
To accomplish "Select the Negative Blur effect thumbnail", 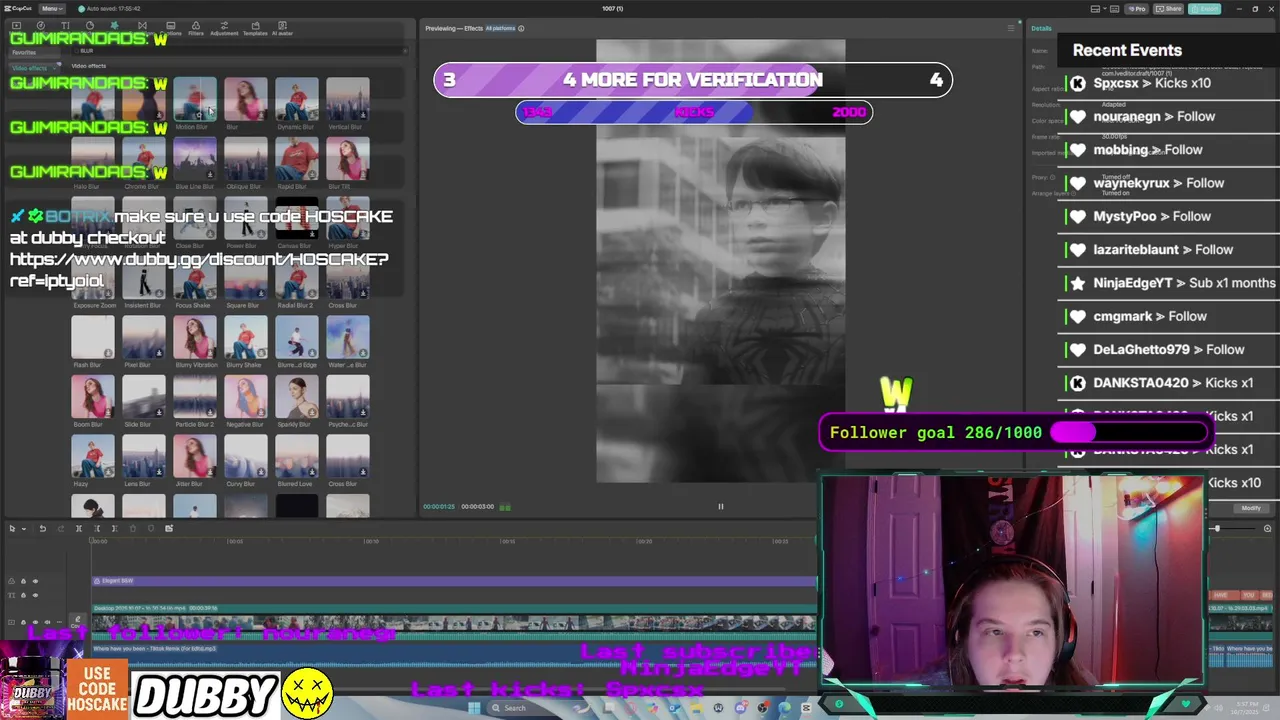I will 245,396.
